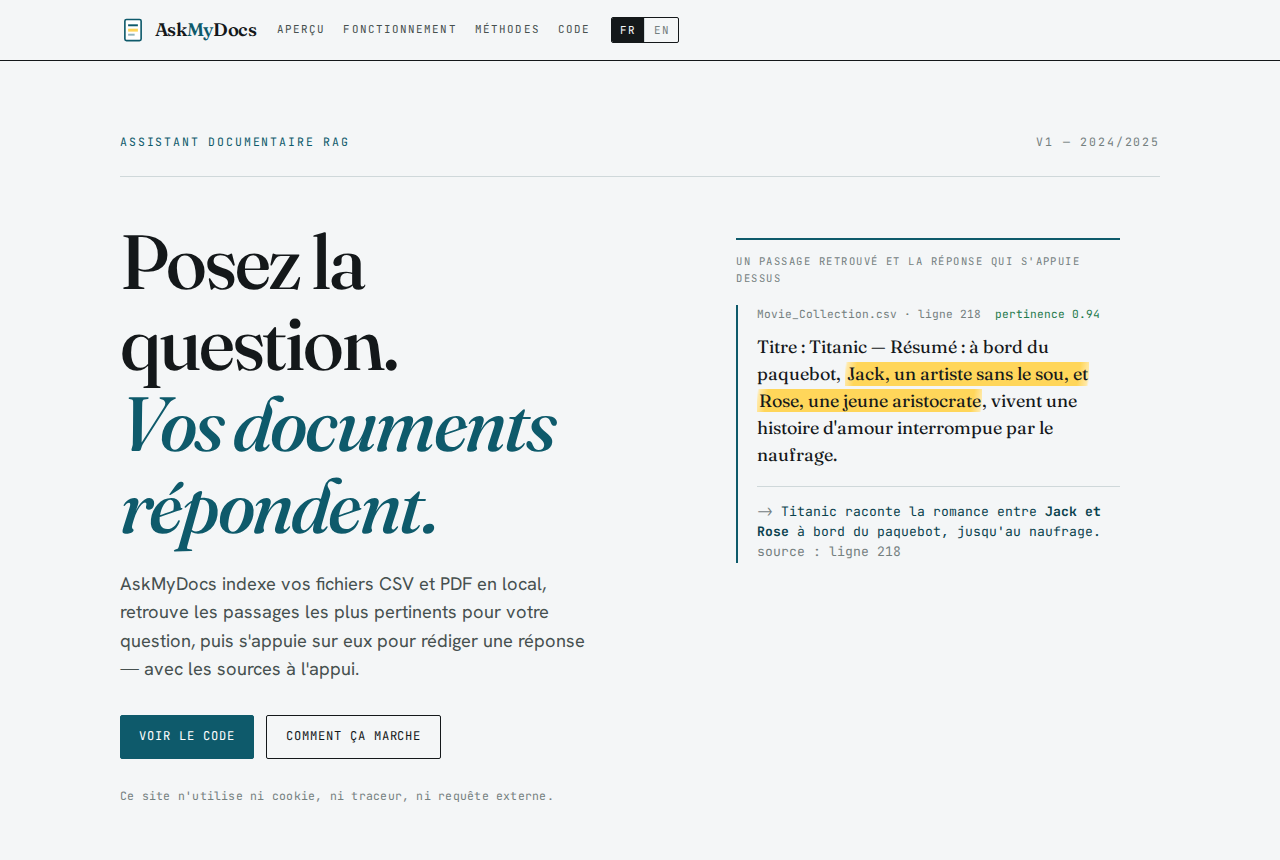
Task: Click the 'Assistant documentaire RAG' label
Action: pos(235,142)
